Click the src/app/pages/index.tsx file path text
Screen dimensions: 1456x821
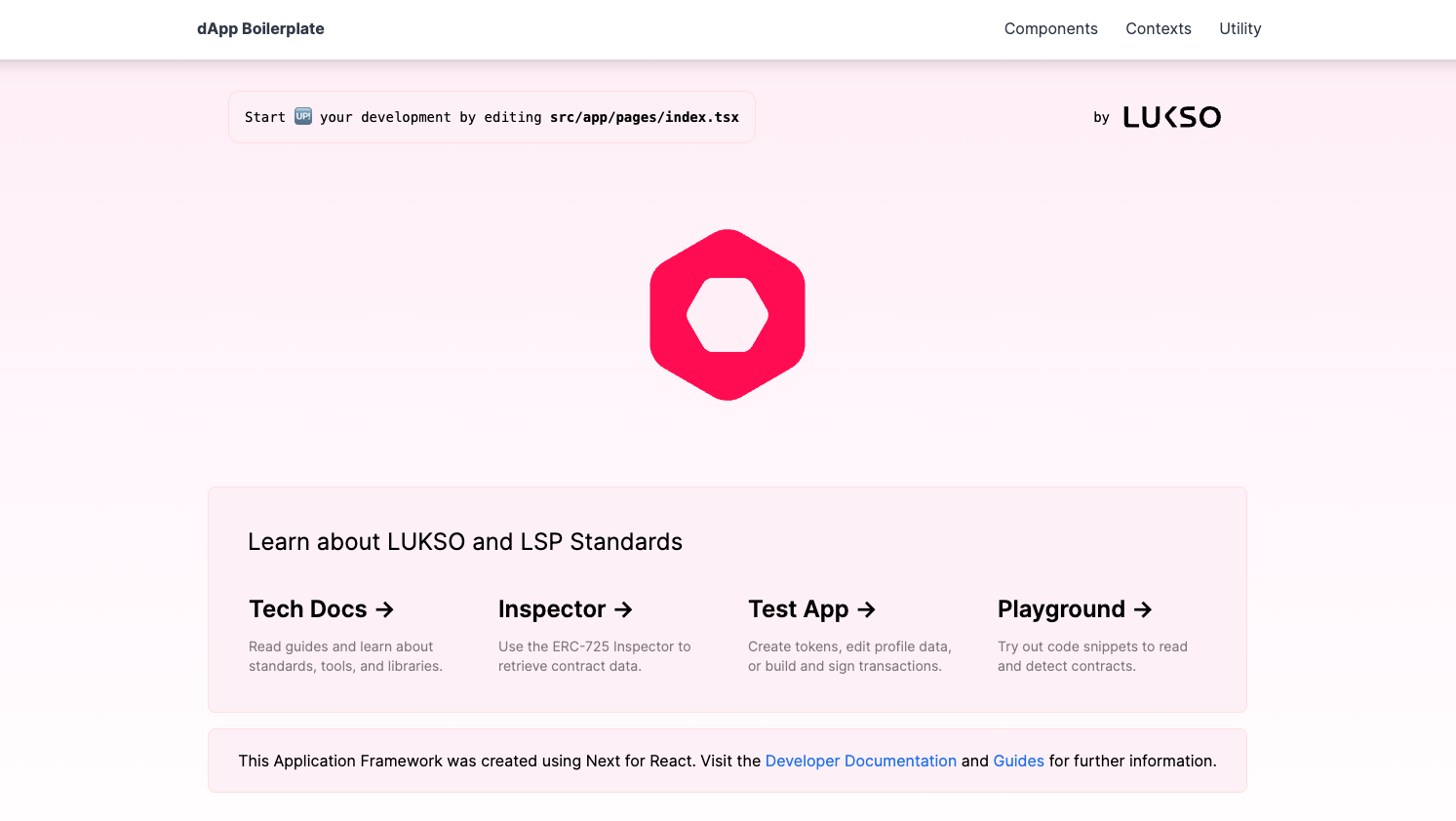point(645,117)
